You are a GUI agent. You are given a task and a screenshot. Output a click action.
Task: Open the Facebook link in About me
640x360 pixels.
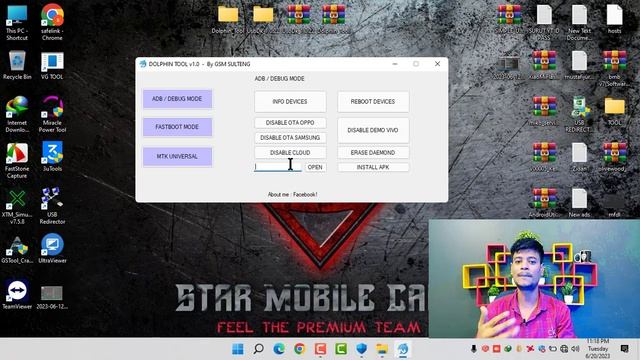click(x=305, y=195)
